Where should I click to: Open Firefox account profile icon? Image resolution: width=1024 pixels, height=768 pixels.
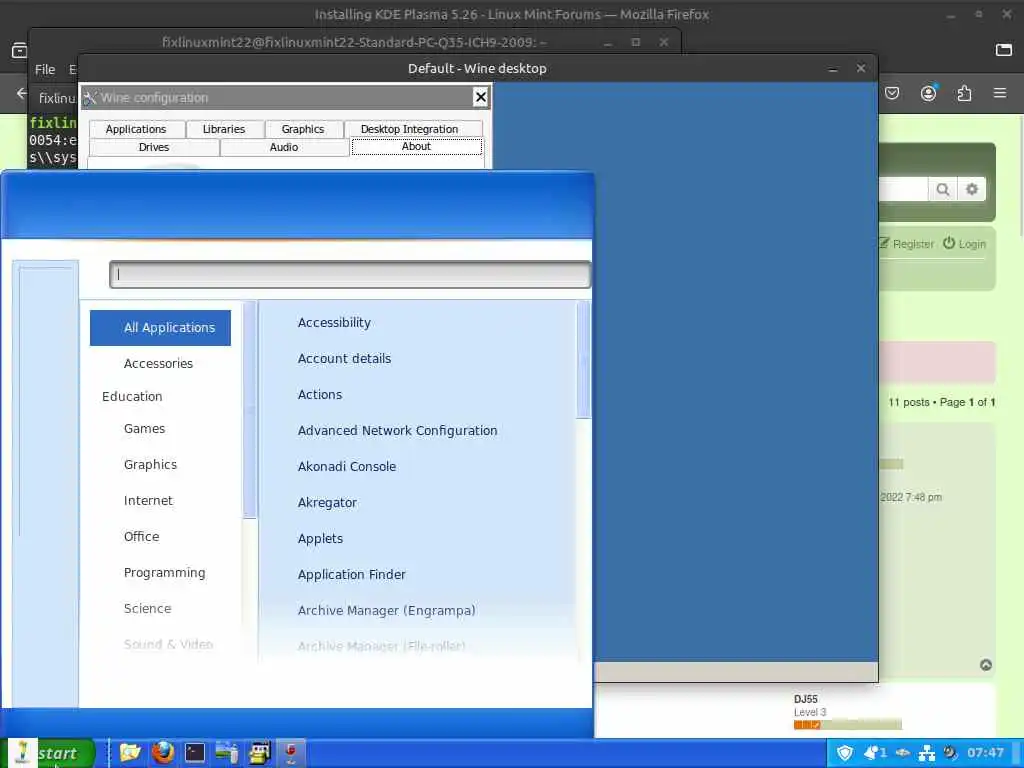[928, 93]
